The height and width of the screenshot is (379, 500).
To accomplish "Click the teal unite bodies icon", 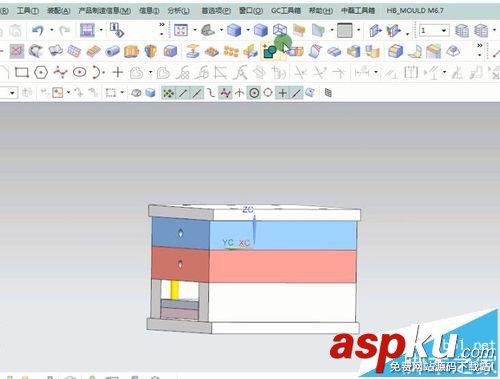I will pos(270,51).
